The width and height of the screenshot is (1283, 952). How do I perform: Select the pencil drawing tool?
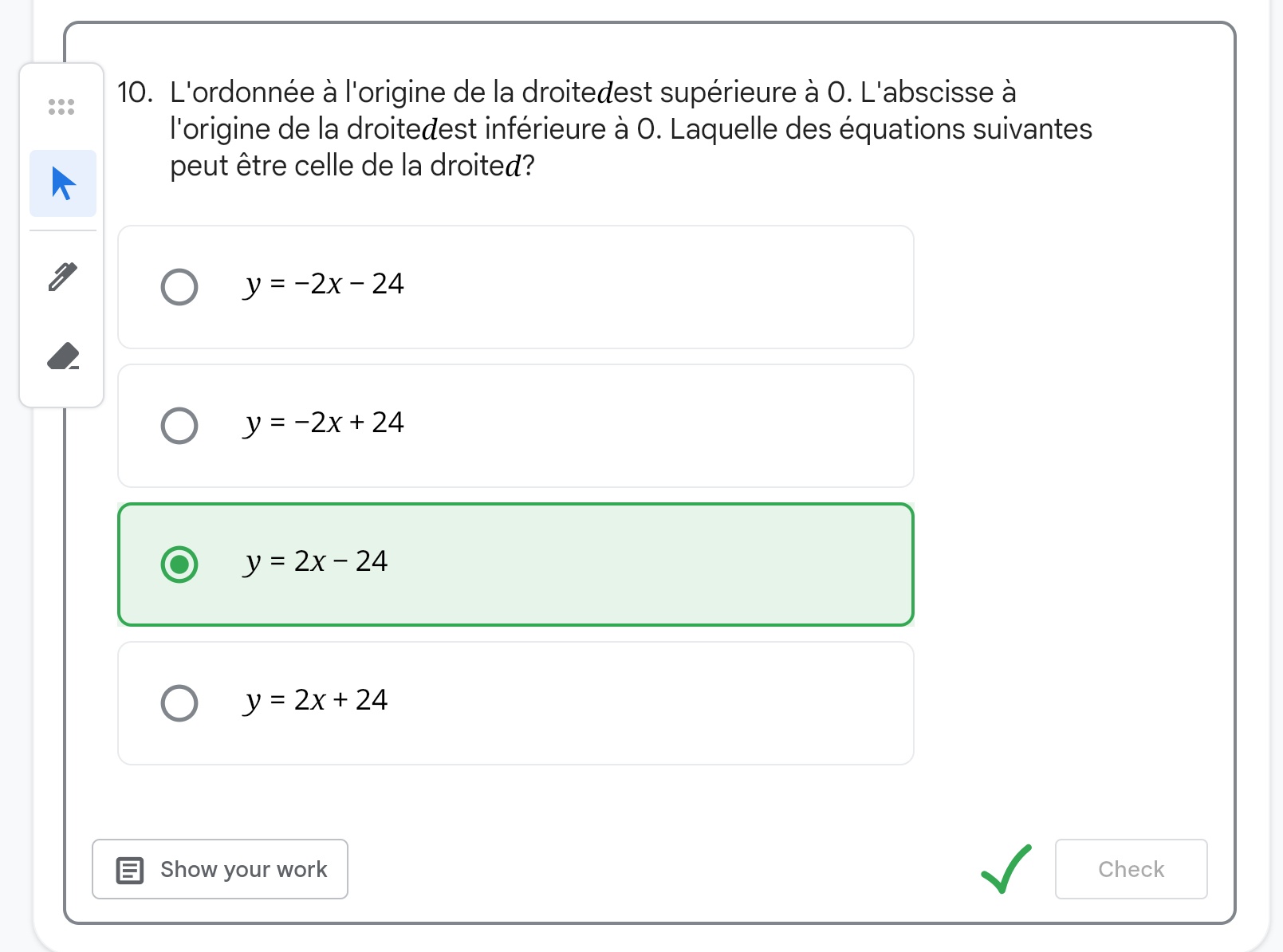pyautogui.click(x=63, y=277)
